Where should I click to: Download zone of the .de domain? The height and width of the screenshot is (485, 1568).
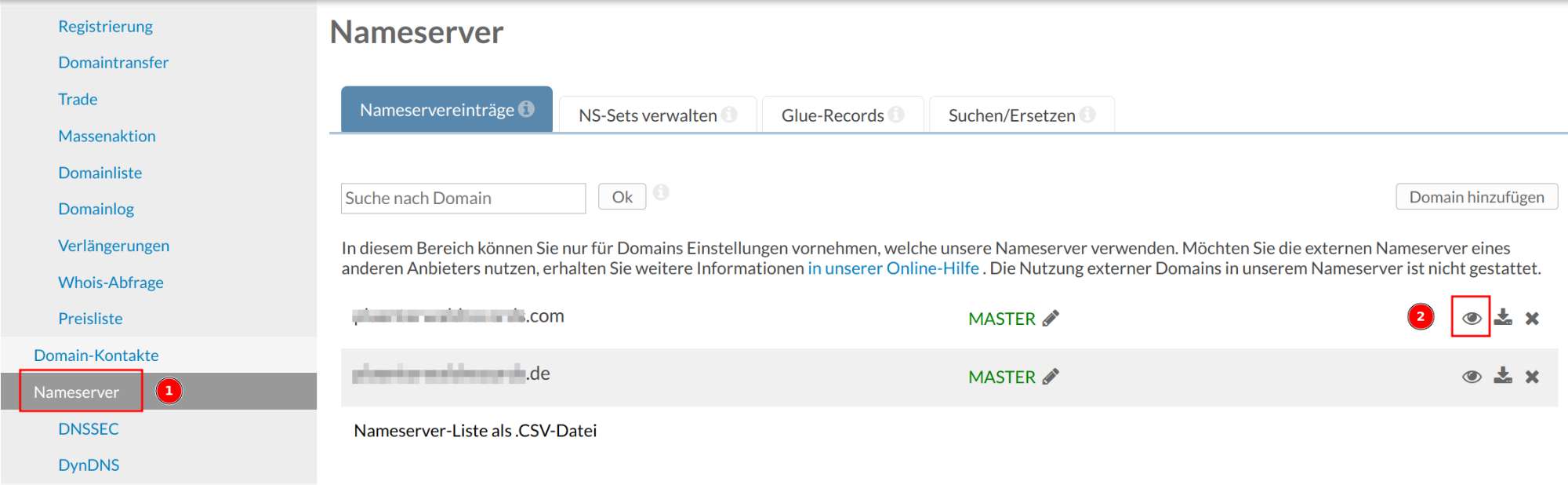coord(1502,376)
